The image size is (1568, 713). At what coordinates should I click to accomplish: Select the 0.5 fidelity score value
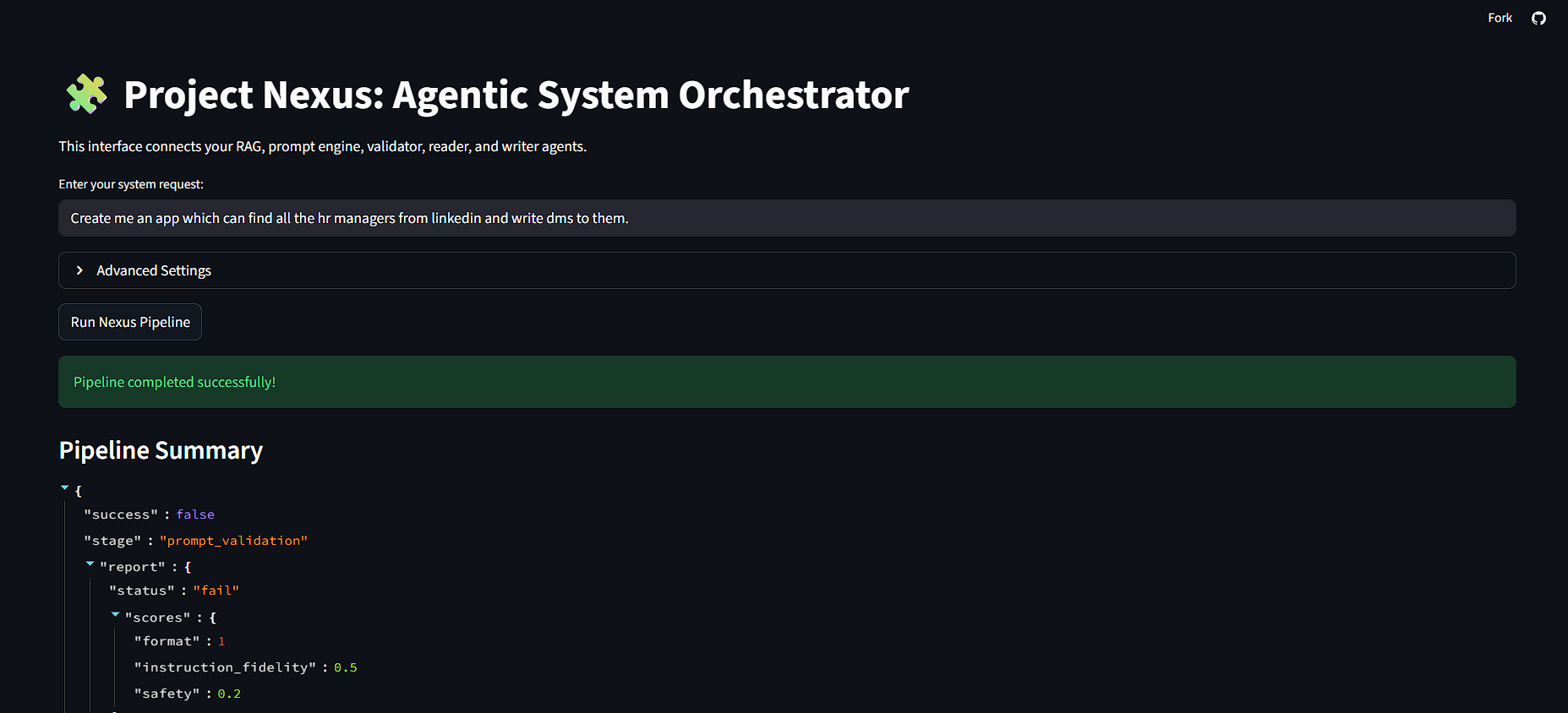click(346, 667)
